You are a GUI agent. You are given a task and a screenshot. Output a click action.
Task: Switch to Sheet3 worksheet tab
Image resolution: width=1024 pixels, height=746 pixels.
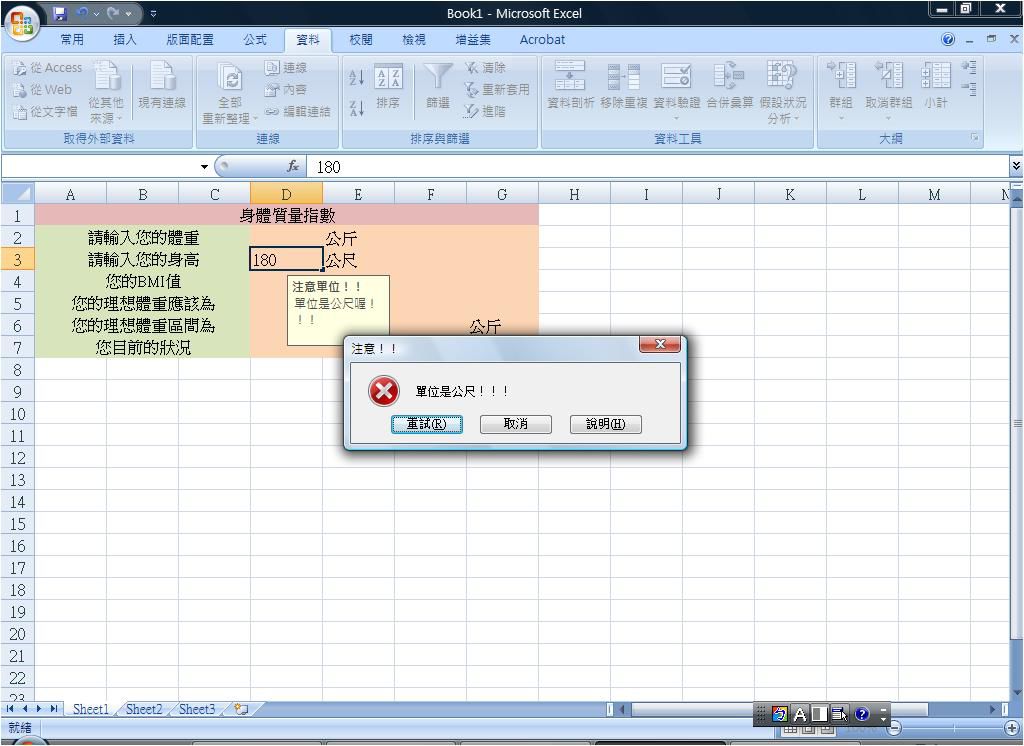tap(197, 709)
